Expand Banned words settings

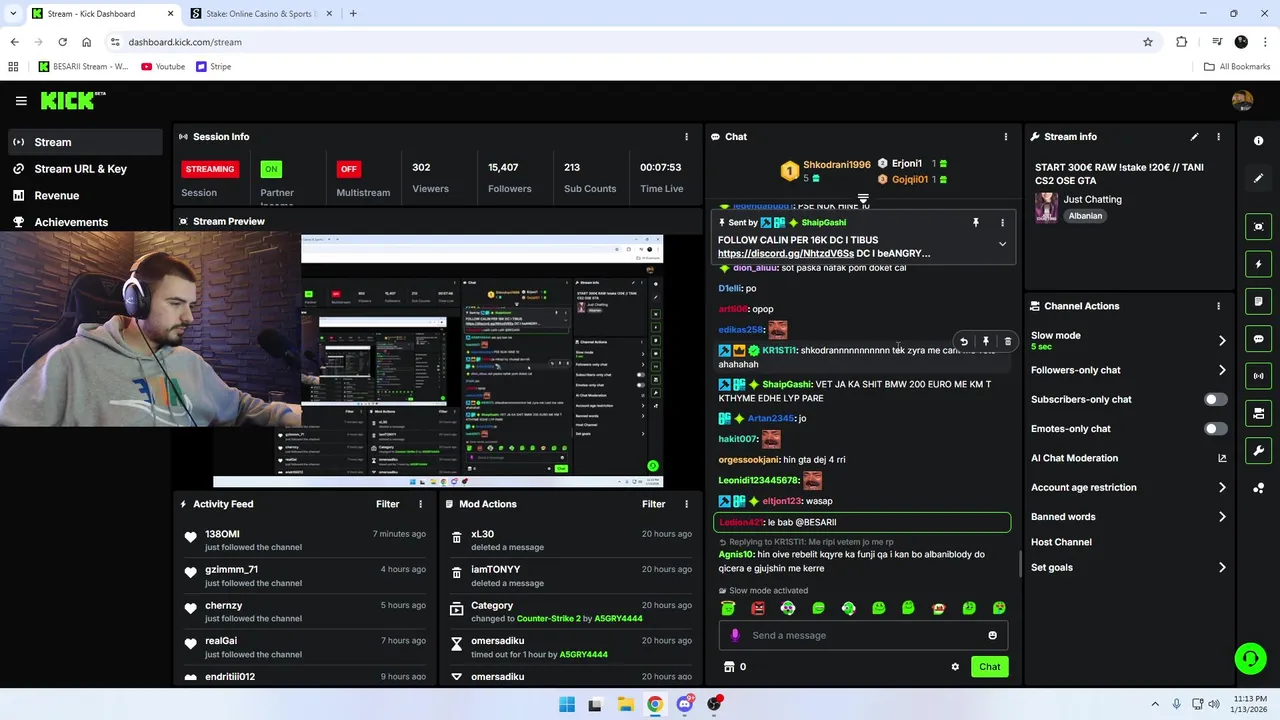[1222, 517]
